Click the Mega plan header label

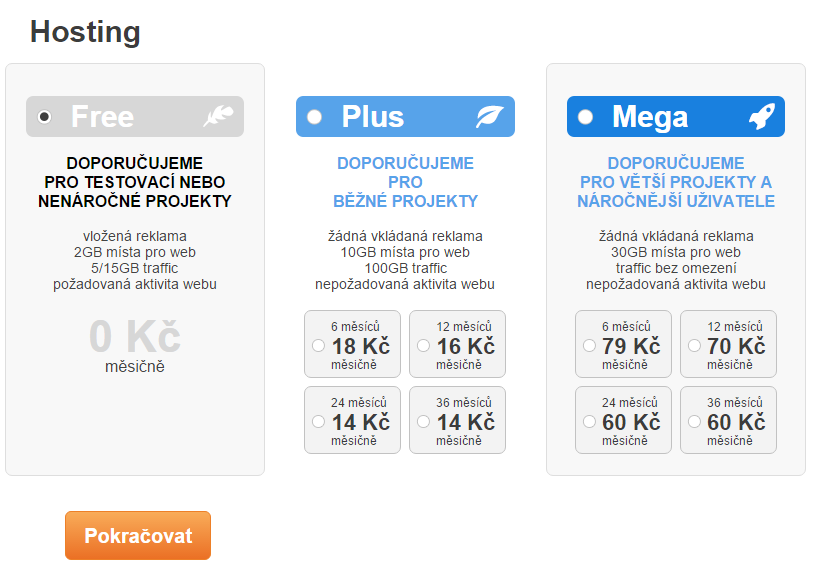pyautogui.click(x=650, y=117)
